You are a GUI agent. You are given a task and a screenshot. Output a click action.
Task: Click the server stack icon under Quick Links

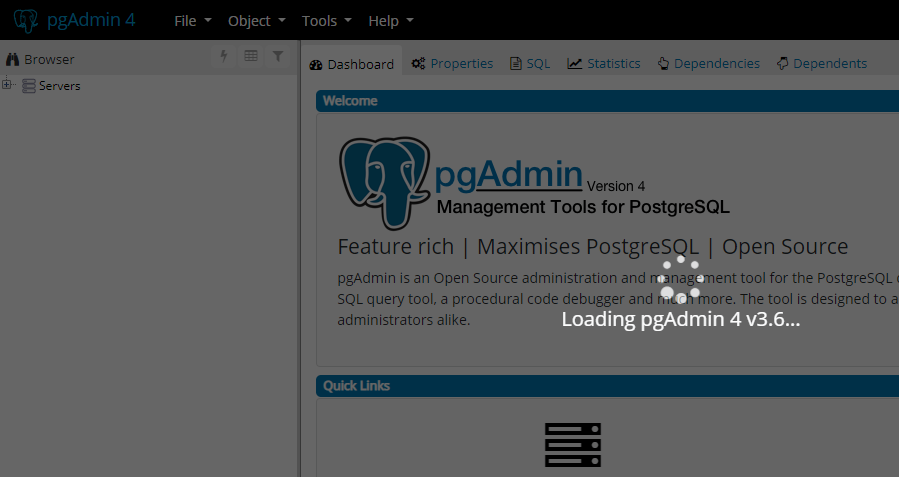pos(572,444)
